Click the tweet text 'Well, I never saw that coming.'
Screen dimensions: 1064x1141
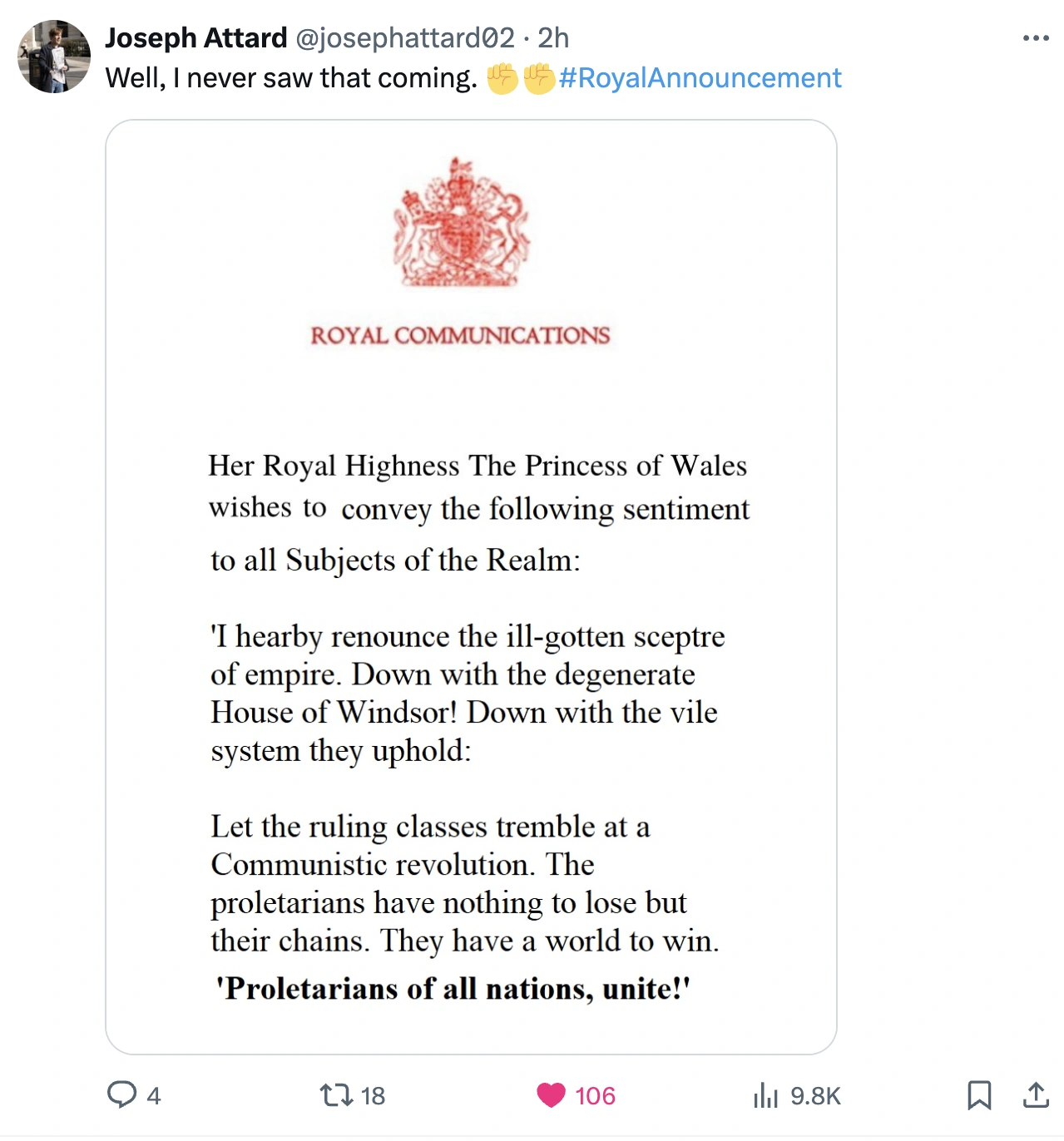coord(291,78)
